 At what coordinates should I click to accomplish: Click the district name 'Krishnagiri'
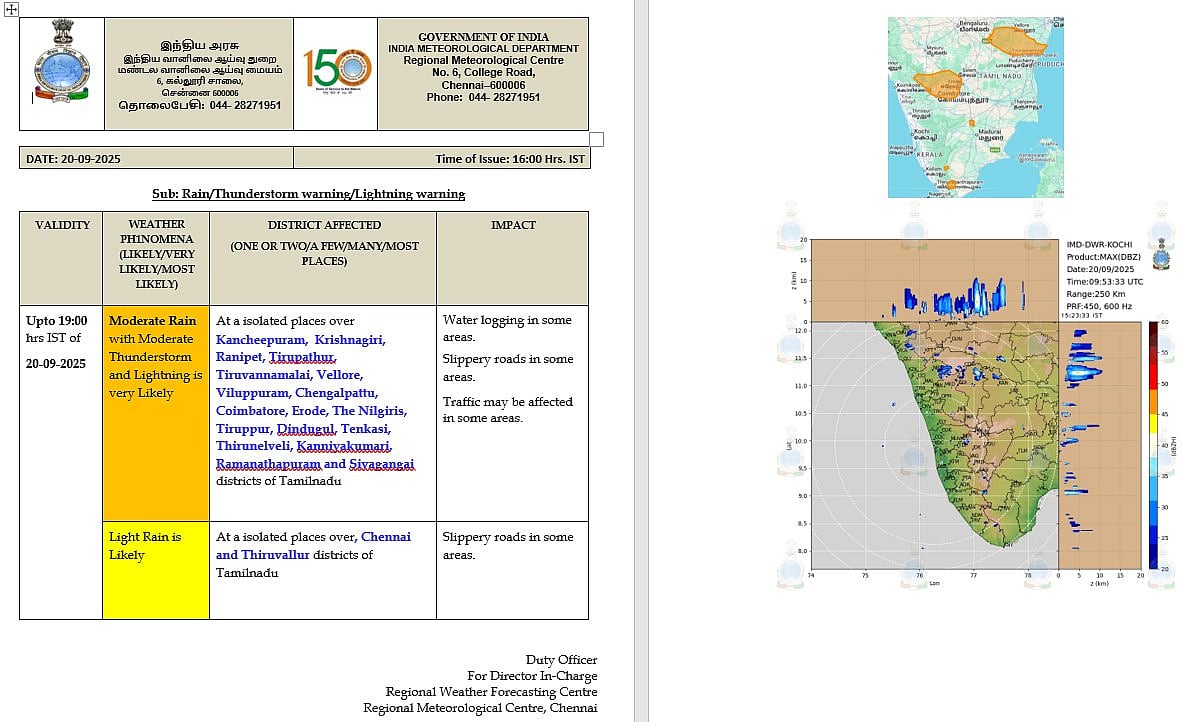pyautogui.click(x=350, y=340)
